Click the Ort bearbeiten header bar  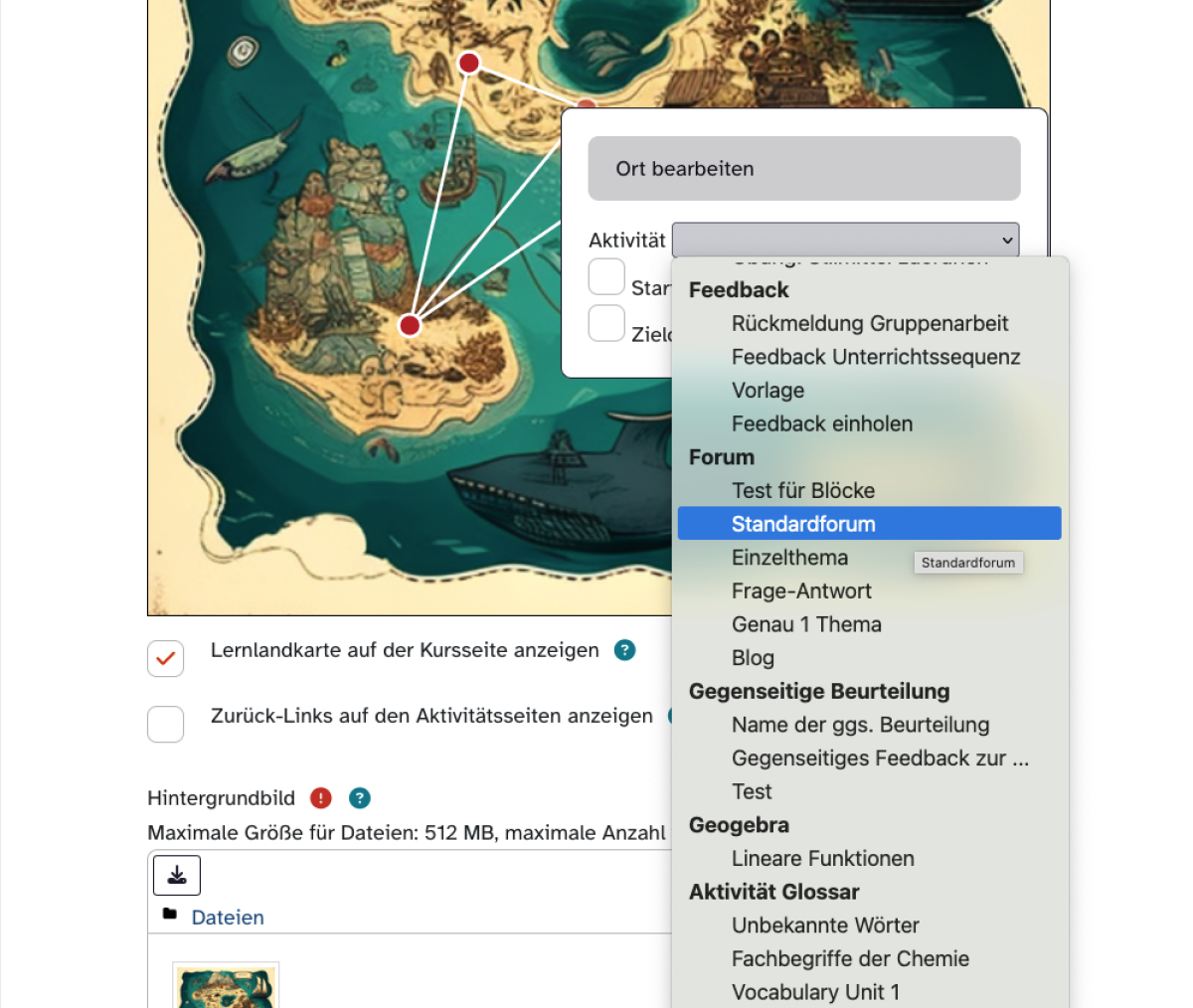tap(803, 169)
